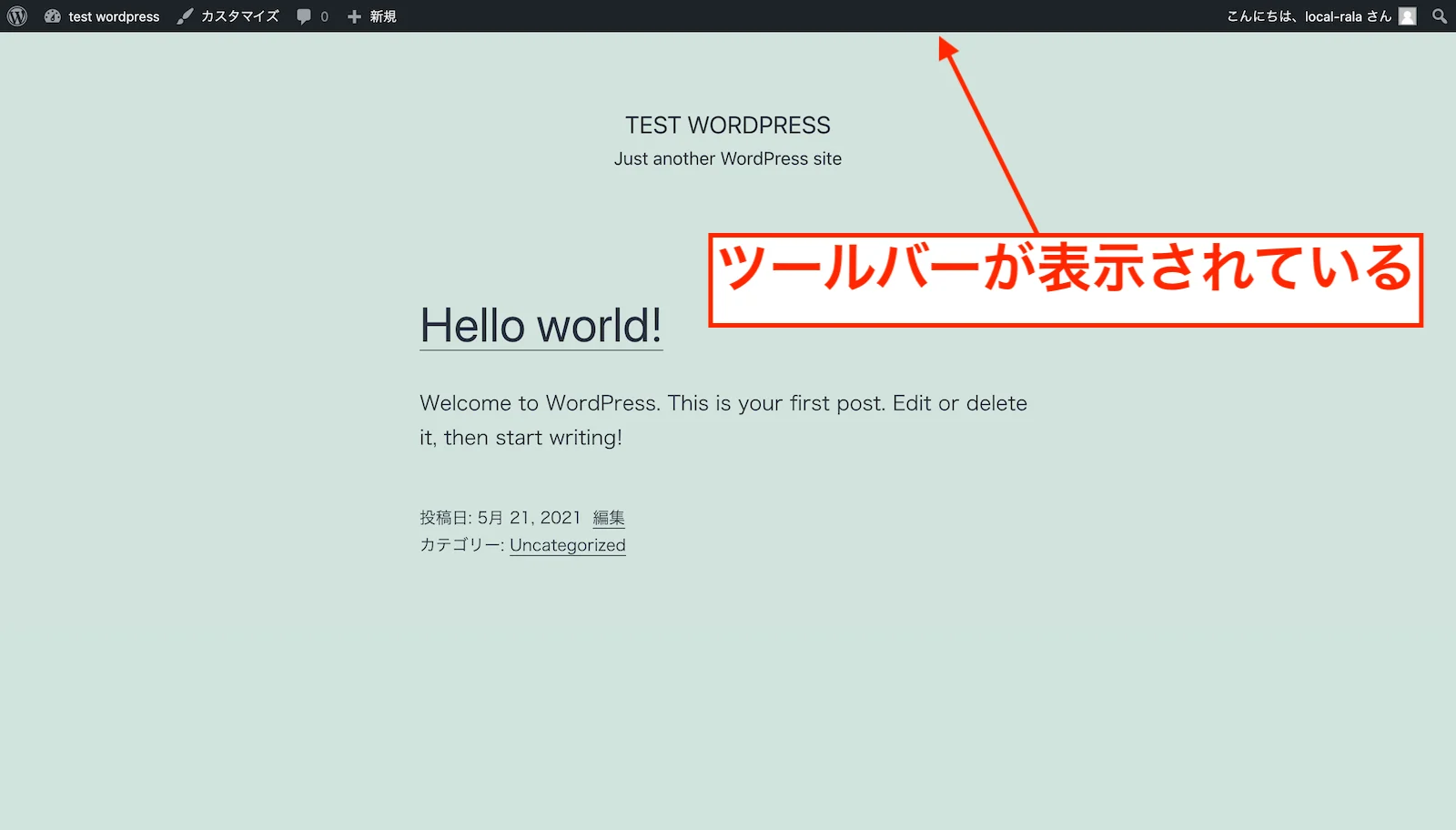Open comment count '0' in toolbar
The width and height of the screenshot is (1456, 830).
click(x=324, y=16)
